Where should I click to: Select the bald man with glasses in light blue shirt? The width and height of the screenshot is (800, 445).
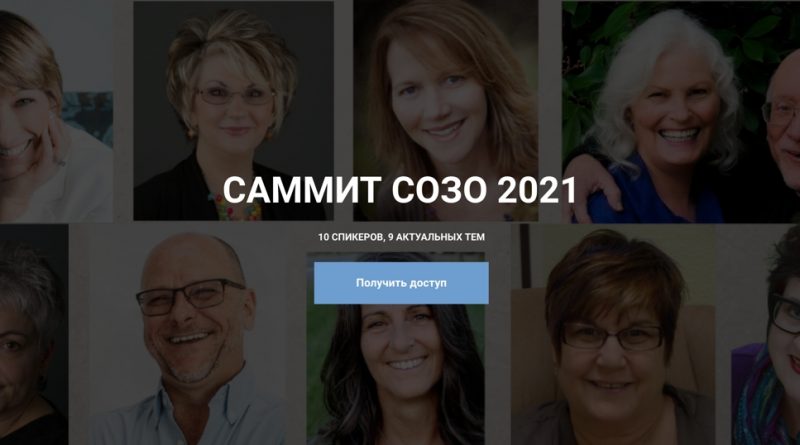[x=194, y=339]
